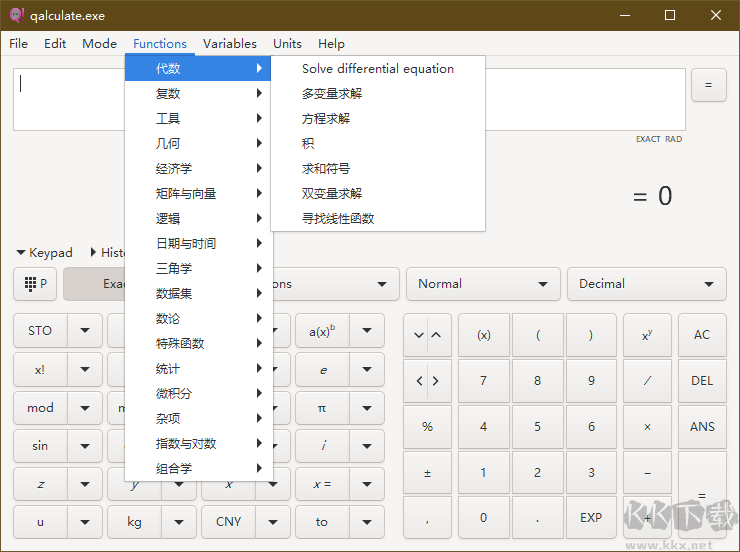Viewport: 740px width, 552px height.
Task: Click the equals button beside the expression field
Action: tap(708, 85)
